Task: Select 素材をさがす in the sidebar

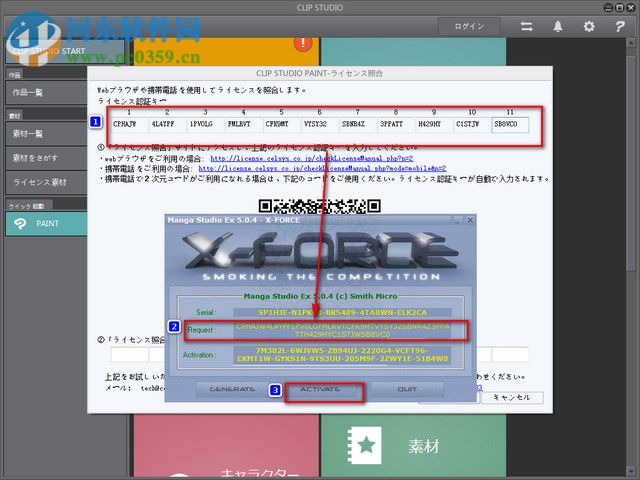Action: coord(46,158)
